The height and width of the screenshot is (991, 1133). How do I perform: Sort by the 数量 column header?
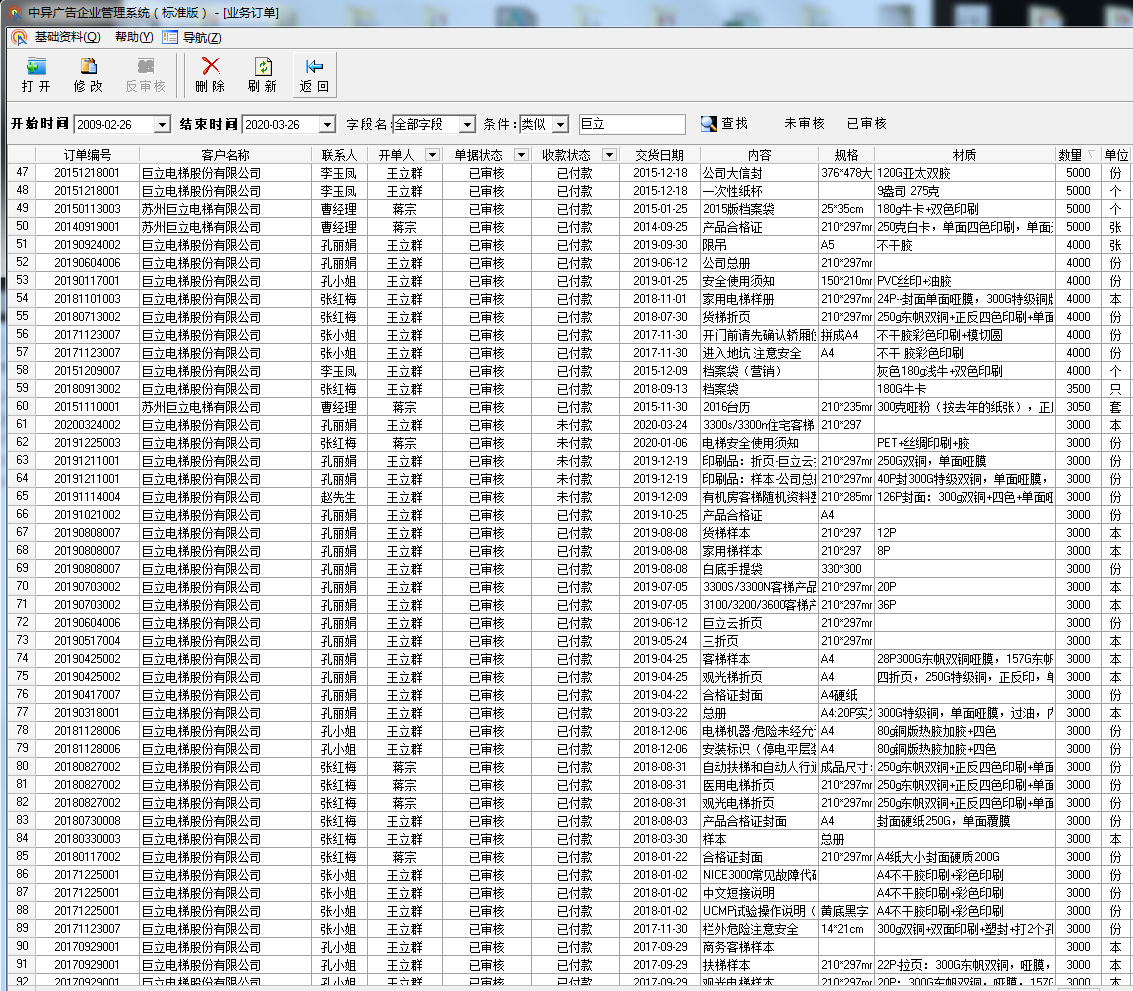click(x=1070, y=155)
